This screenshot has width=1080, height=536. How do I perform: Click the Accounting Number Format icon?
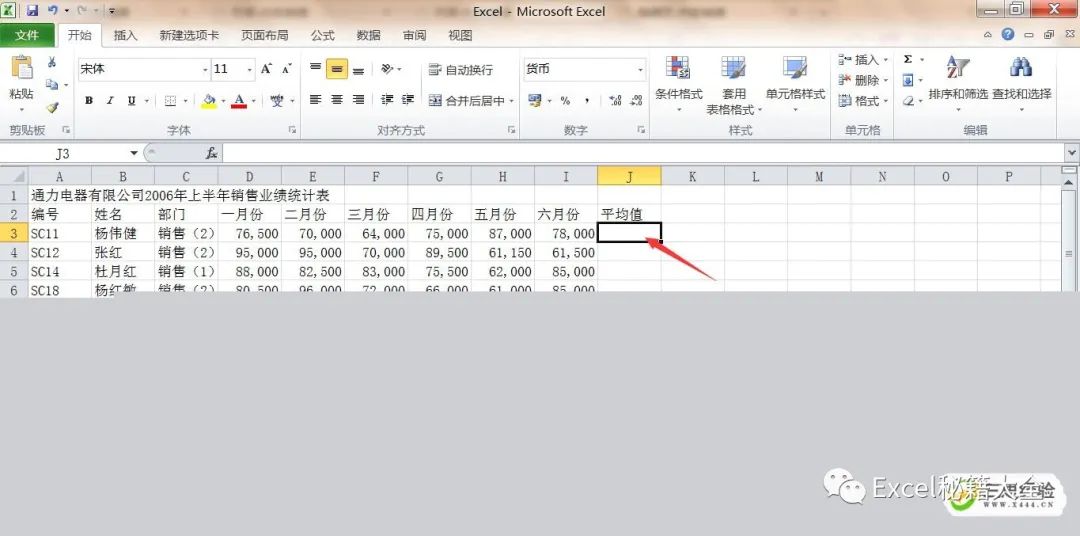534,101
